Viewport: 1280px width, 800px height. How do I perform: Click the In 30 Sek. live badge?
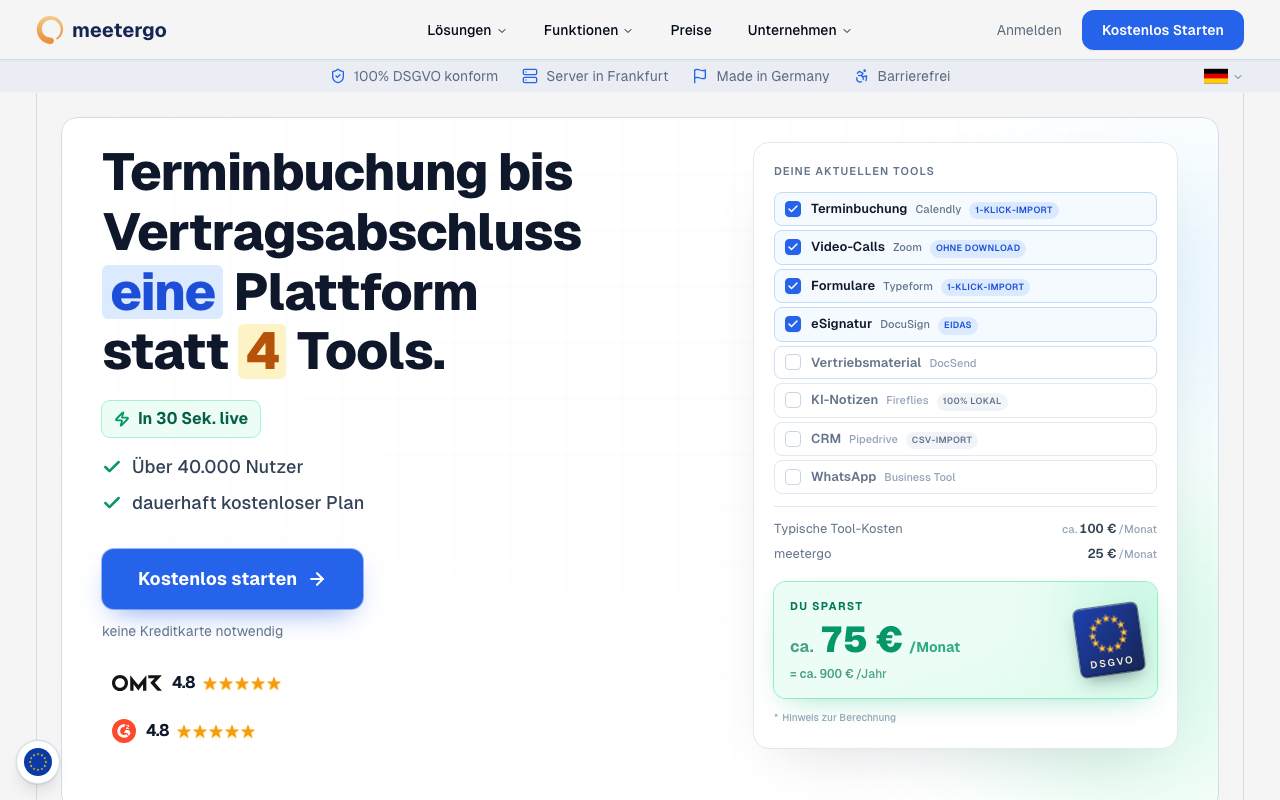click(181, 419)
